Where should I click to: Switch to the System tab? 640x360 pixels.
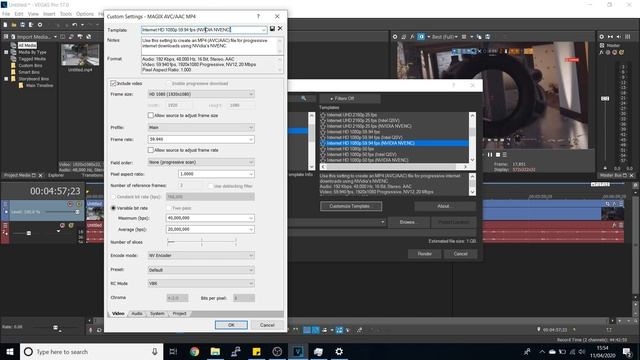(157, 313)
